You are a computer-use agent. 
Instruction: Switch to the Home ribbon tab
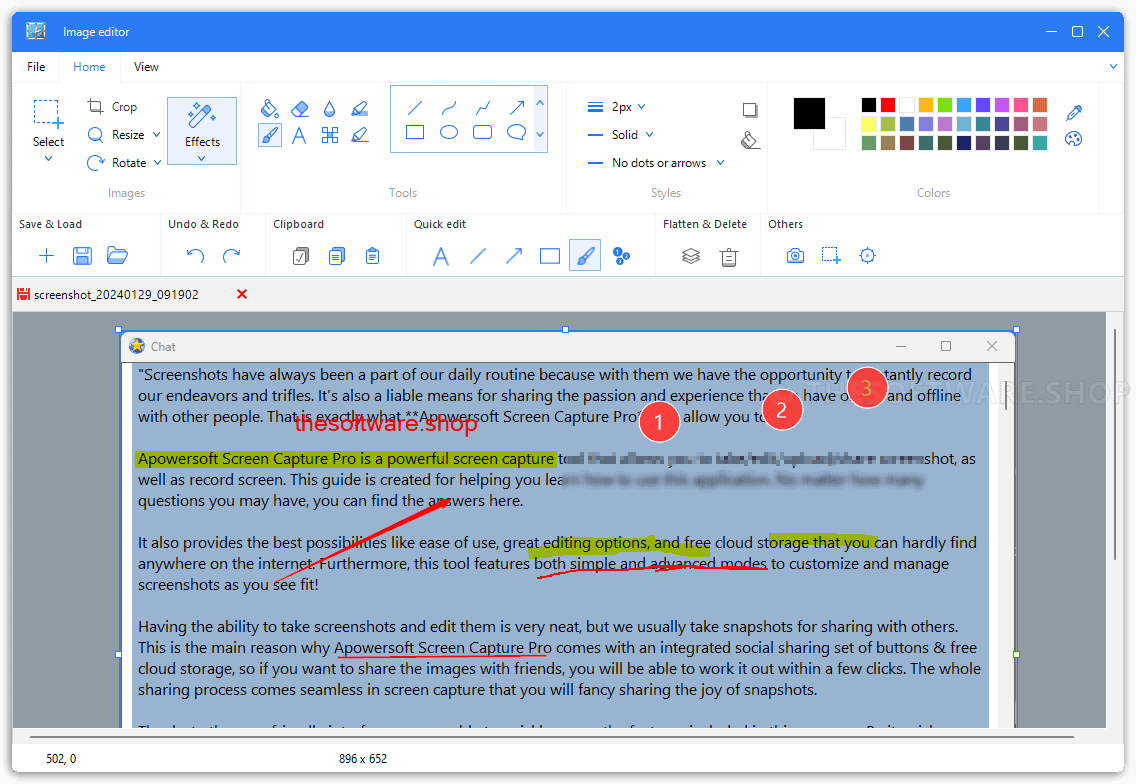[x=89, y=67]
